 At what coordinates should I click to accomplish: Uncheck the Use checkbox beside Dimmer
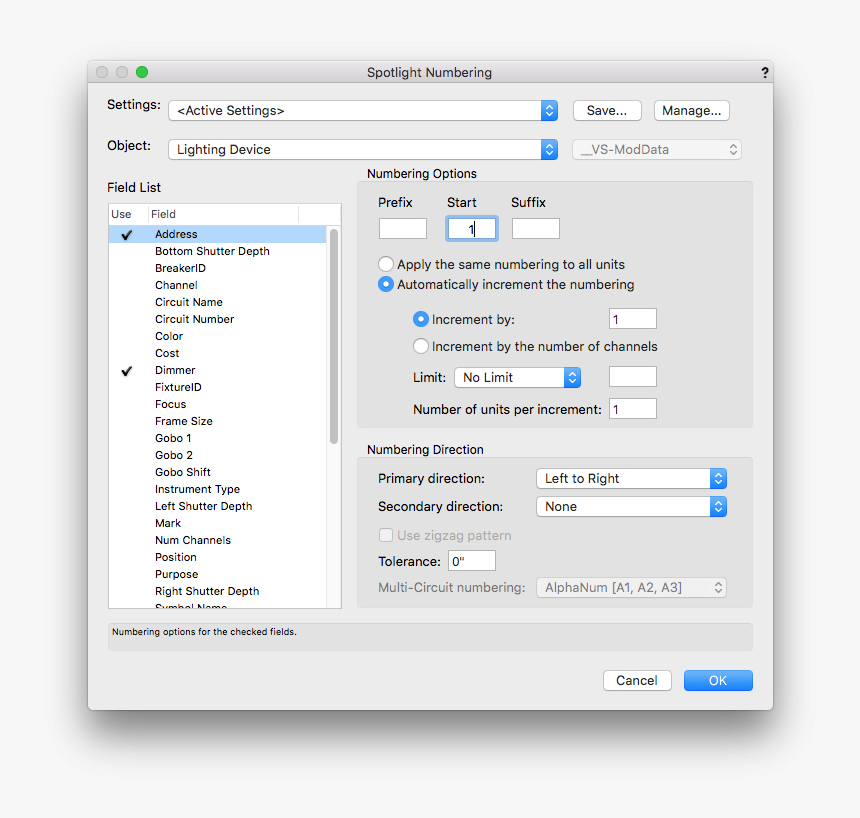(x=126, y=370)
